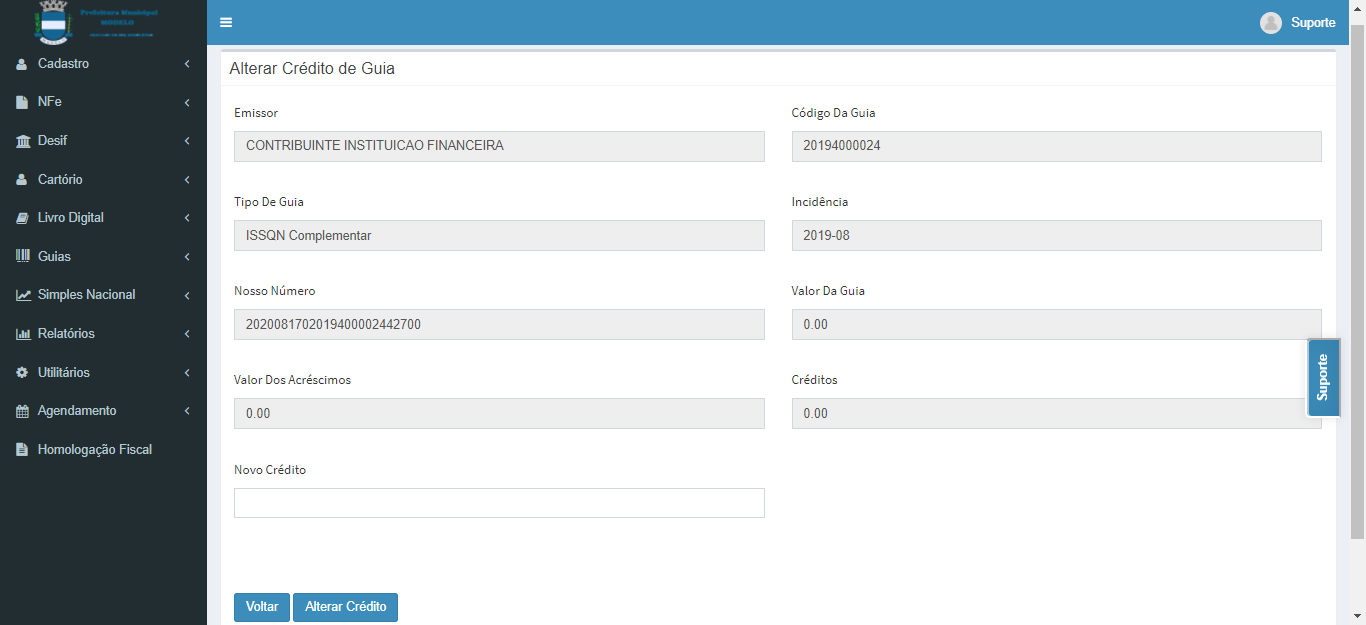Focus the Novo Crédito input field
Image resolution: width=1366 pixels, height=625 pixels.
499,503
